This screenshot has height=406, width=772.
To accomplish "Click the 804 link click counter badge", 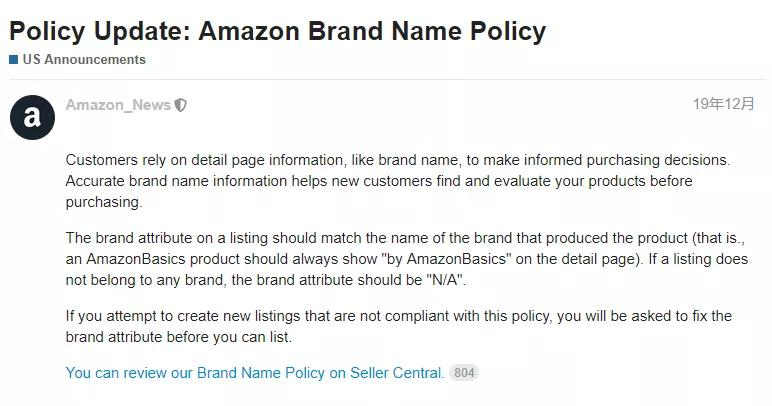I will [x=464, y=373].
